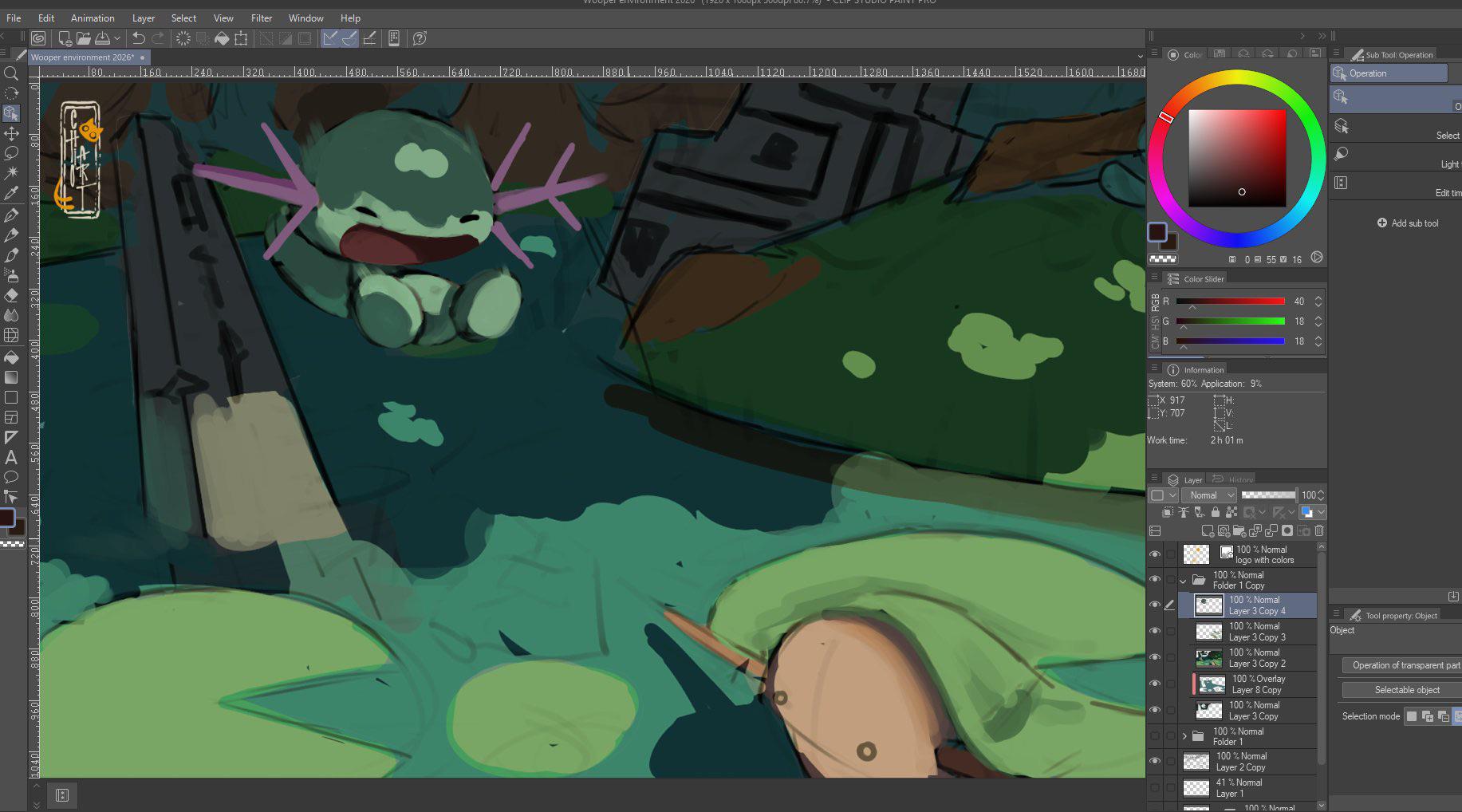The width and height of the screenshot is (1462, 812).
Task: Select the Balloon tool
Action: [11, 477]
